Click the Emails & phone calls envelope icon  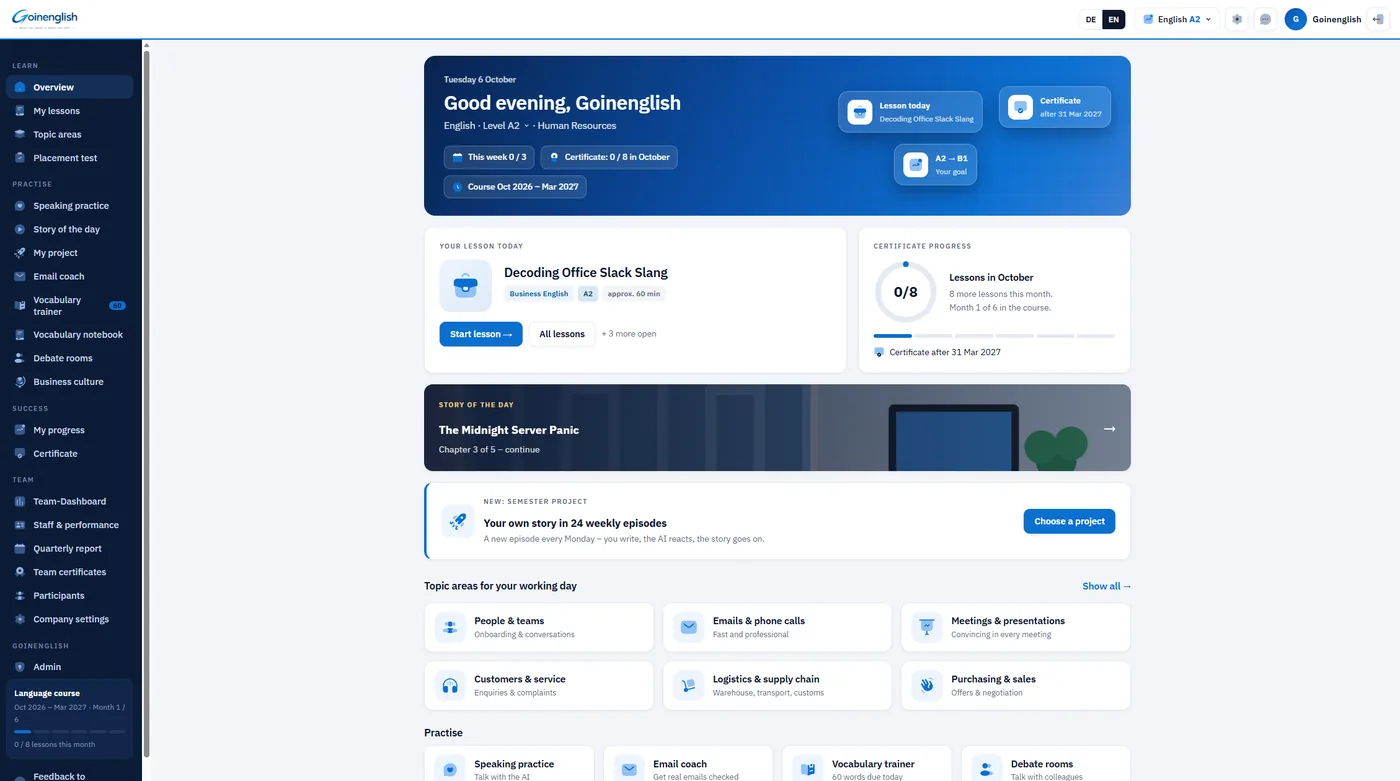pyautogui.click(x=689, y=627)
